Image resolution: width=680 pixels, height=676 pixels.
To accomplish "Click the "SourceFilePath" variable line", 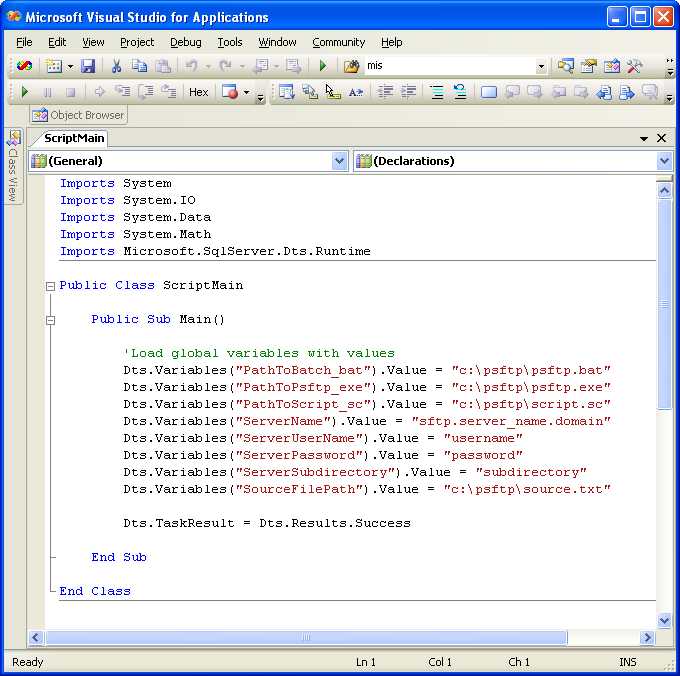I will click(367, 489).
